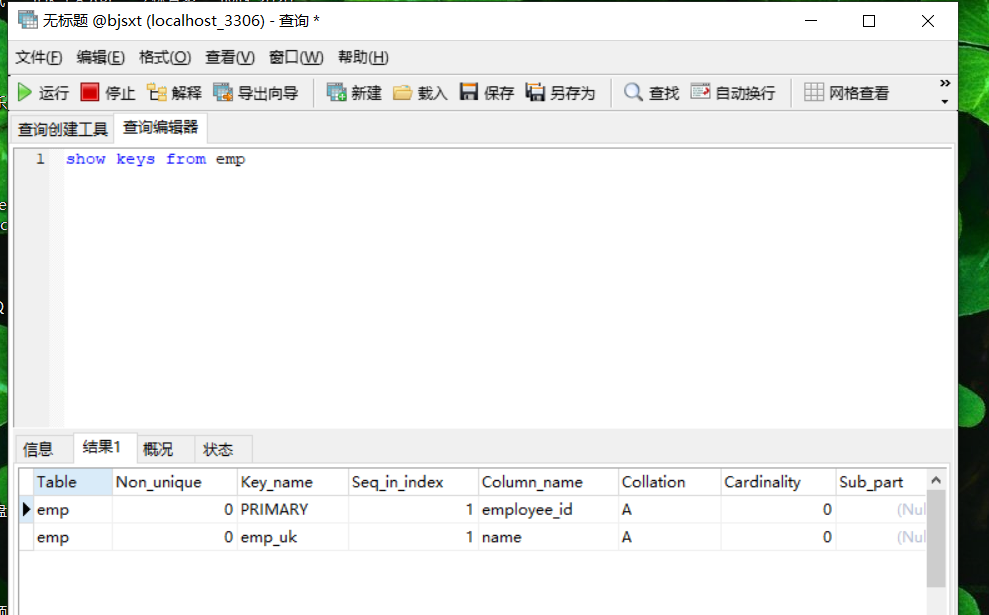Click the Seq_in_index column header
Screen dimensions: 989x615
(413, 482)
